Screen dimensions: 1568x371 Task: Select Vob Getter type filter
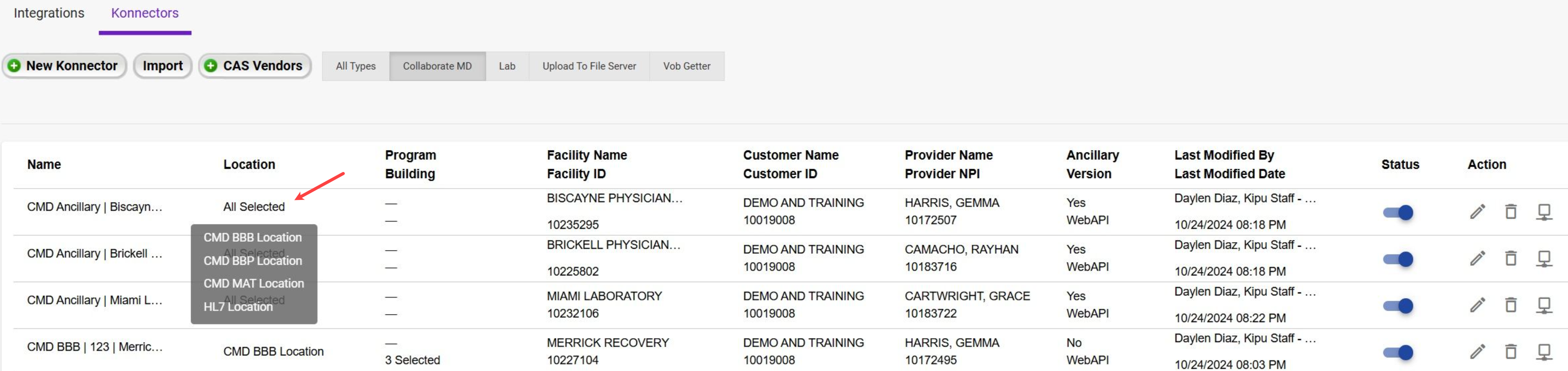(x=686, y=66)
